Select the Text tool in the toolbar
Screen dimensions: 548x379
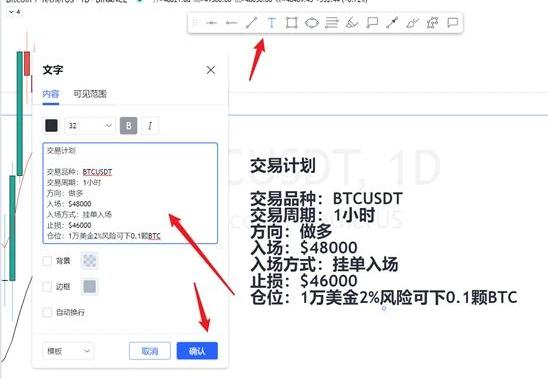(x=271, y=23)
